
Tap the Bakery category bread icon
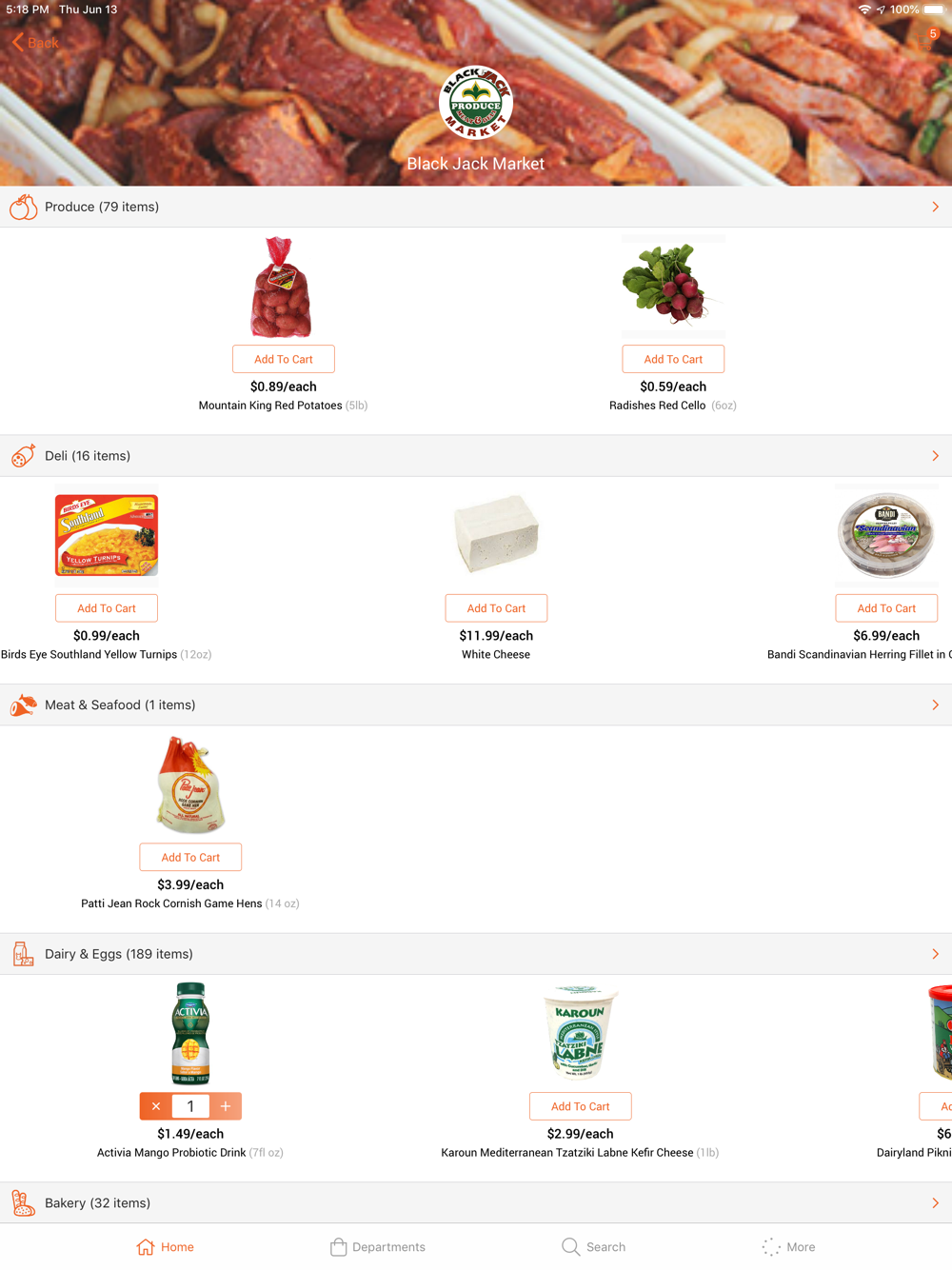tap(23, 1203)
